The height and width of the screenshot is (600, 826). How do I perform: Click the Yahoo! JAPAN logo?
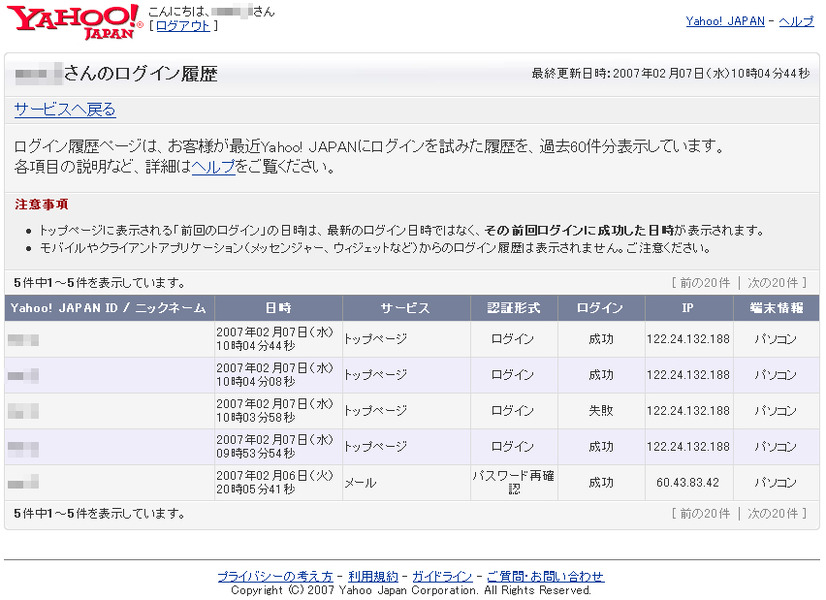click(74, 22)
